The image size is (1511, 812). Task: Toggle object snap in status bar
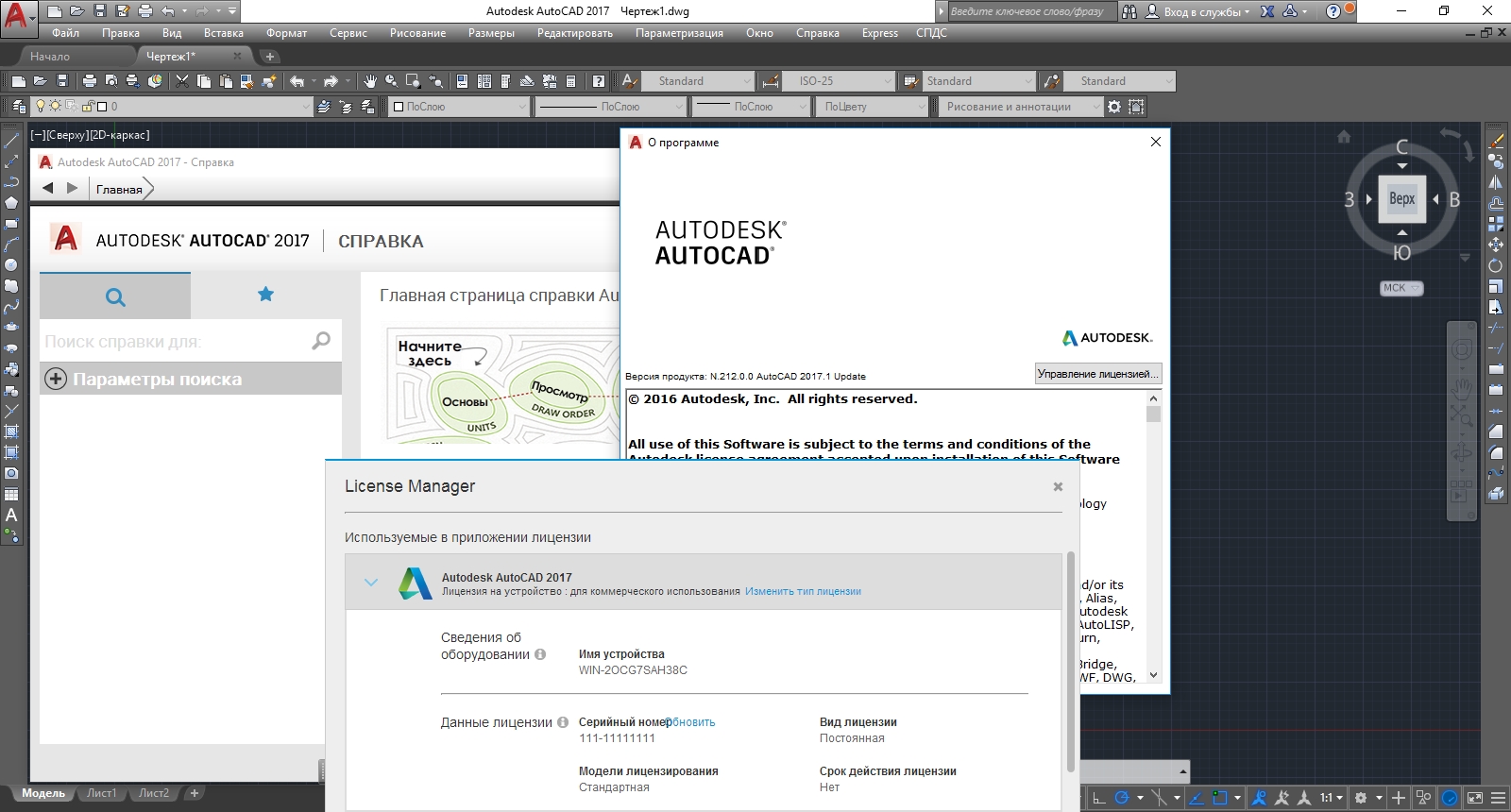(x=1219, y=798)
